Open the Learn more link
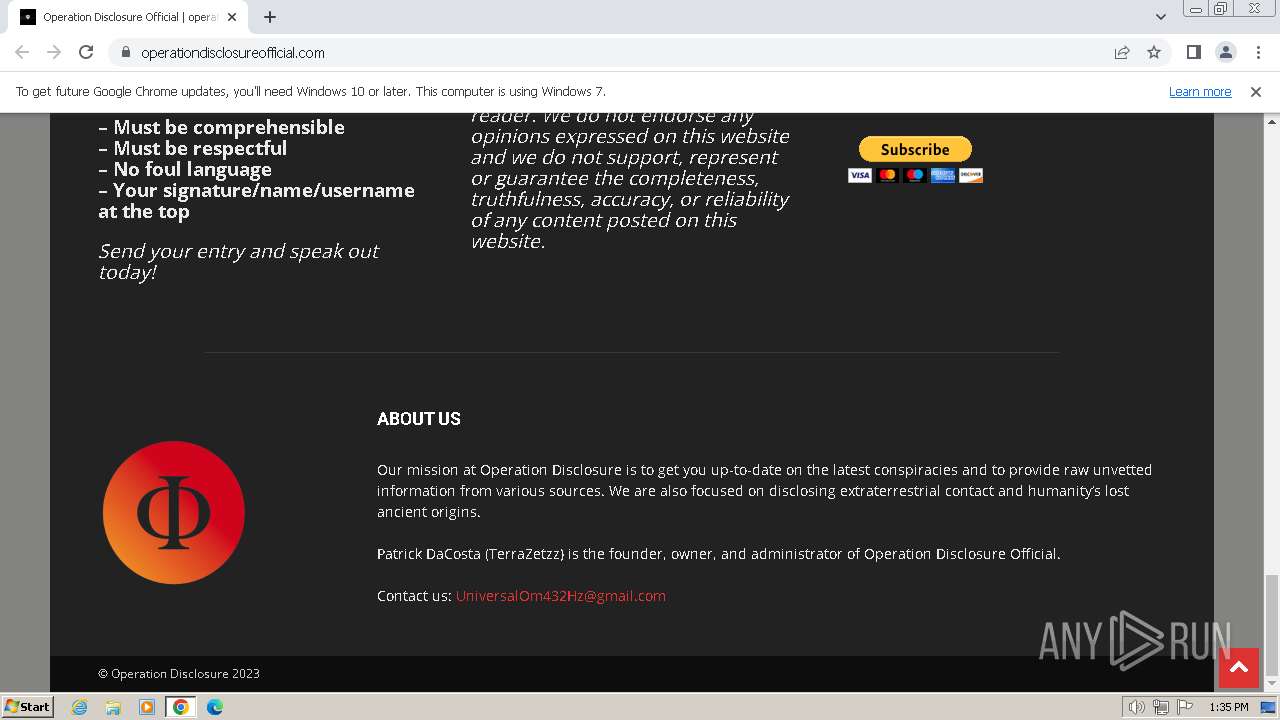Viewport: 1280px width, 720px height. coord(1200,92)
